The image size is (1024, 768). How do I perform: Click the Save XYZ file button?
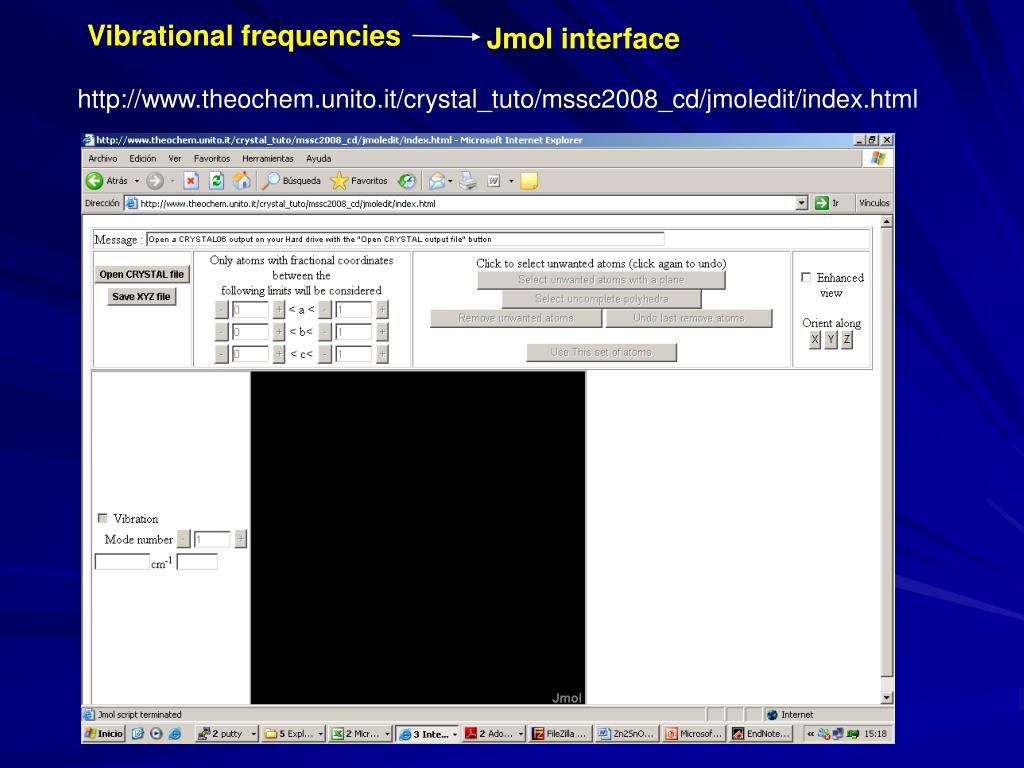coord(141,296)
